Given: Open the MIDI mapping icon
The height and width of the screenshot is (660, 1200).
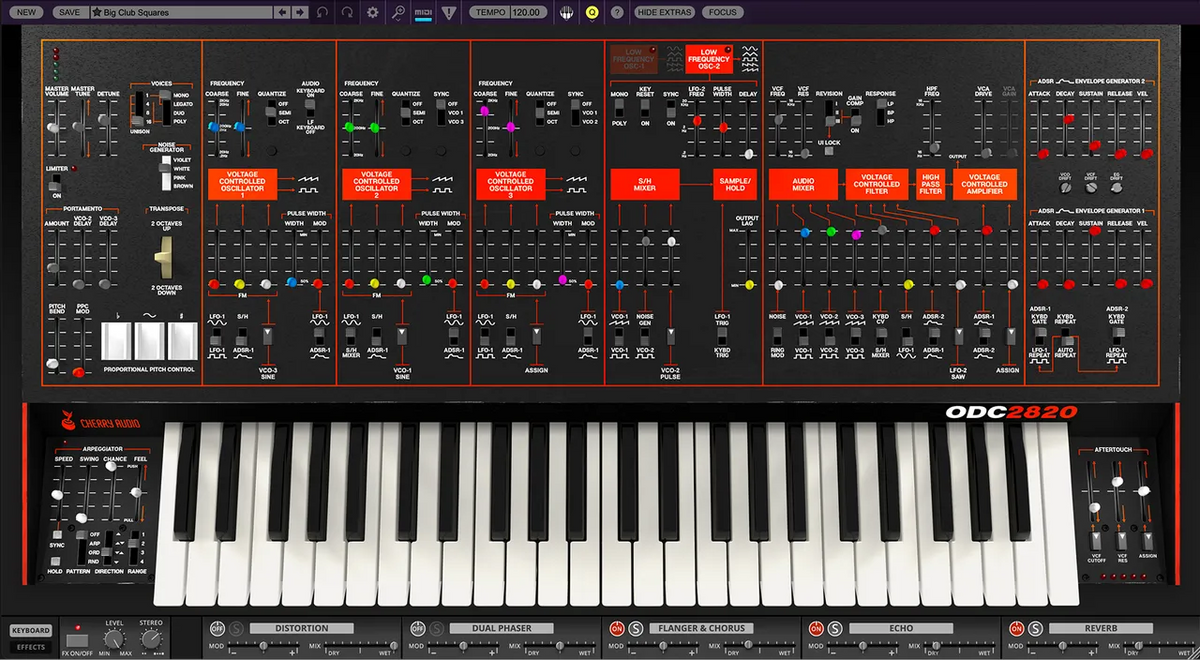Looking at the screenshot, I should point(423,12).
